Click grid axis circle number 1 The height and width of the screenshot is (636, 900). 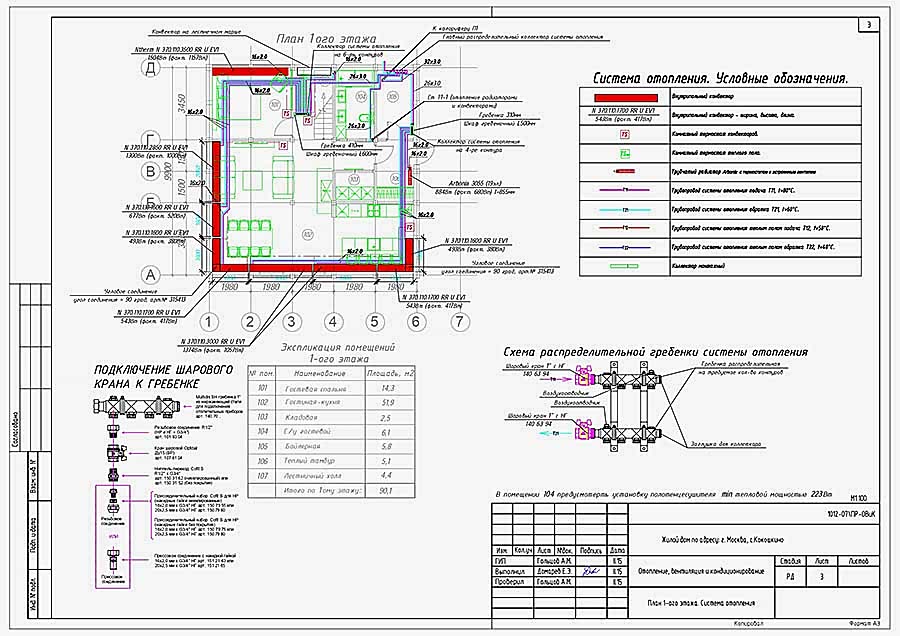click(x=207, y=322)
